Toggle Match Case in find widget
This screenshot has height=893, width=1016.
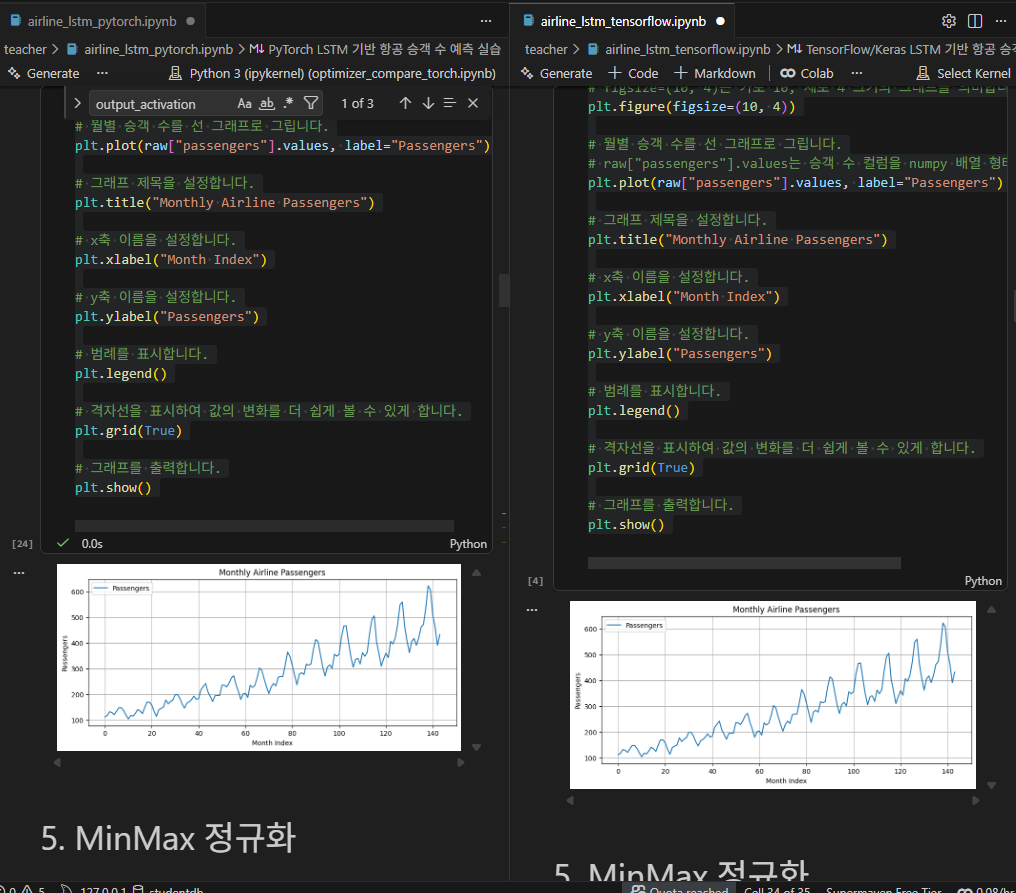244,103
